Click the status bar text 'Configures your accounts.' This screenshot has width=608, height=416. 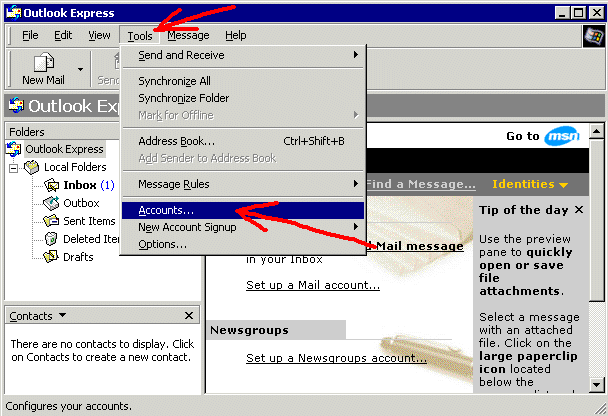point(68,406)
